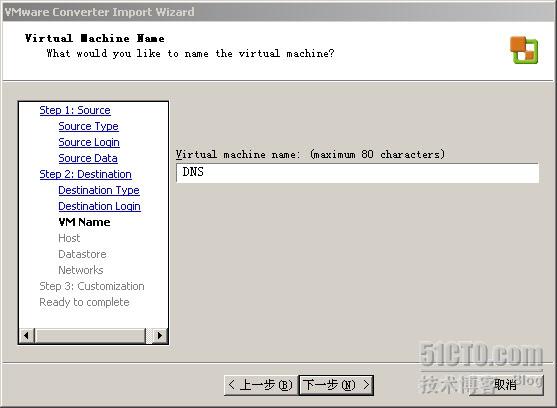Screen dimensions: 557x408
Task: Click the Virtual machine name label
Action: click(x=310, y=154)
